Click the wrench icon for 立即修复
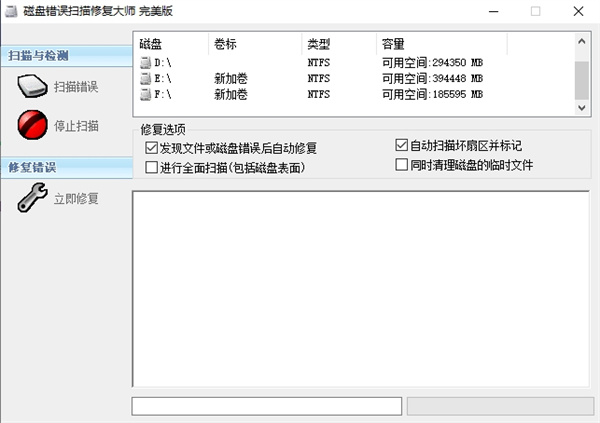This screenshot has width=600, height=423. [32, 198]
